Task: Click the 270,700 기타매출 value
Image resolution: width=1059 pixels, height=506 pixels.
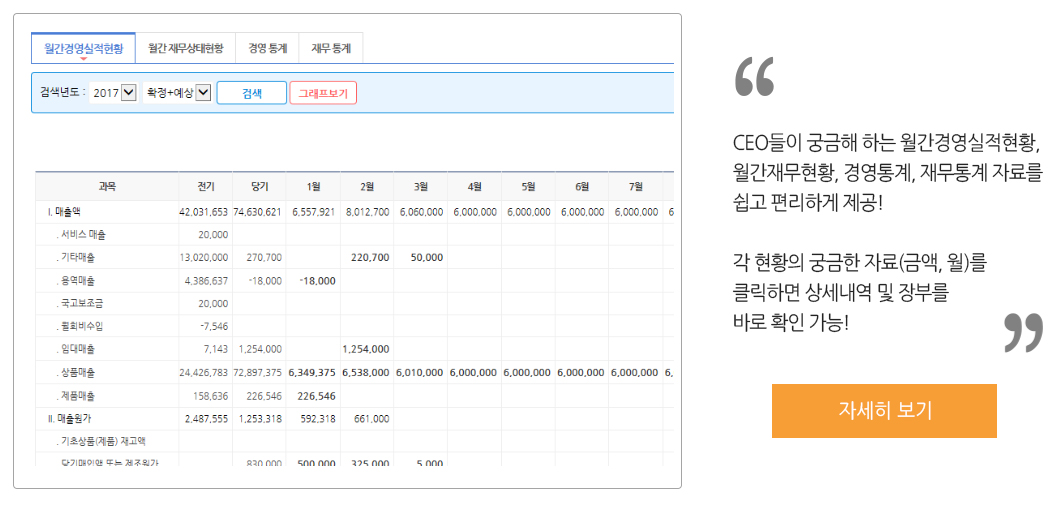Action: pyautogui.click(x=265, y=257)
